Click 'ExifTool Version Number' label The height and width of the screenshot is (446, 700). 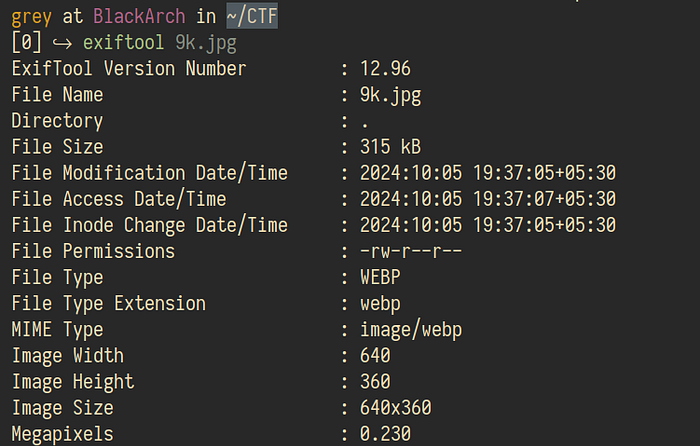coord(129,69)
